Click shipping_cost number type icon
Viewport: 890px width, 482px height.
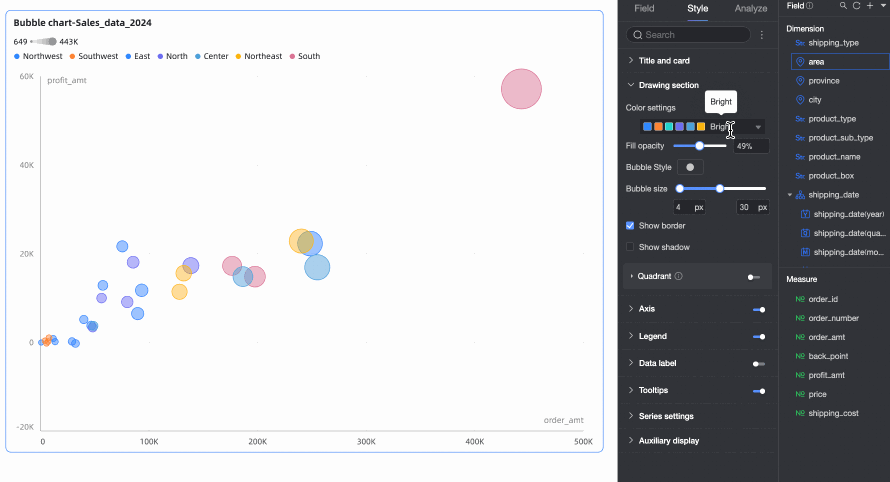pyautogui.click(x=800, y=413)
